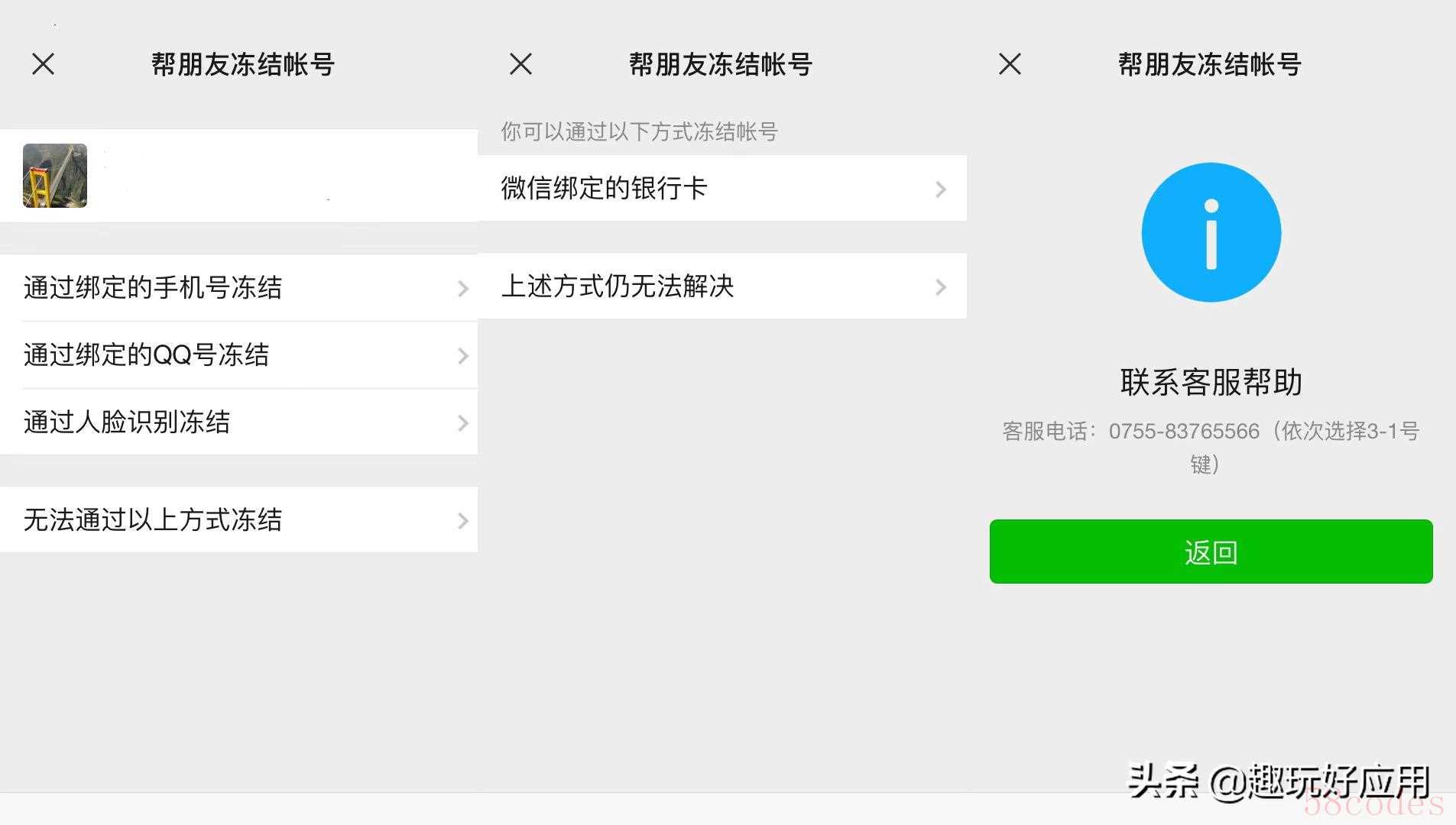This screenshot has height=825, width=1456.
Task: Close the right 帮朋友冻结帐号 panel with X
Action: pyautogui.click(x=1010, y=64)
